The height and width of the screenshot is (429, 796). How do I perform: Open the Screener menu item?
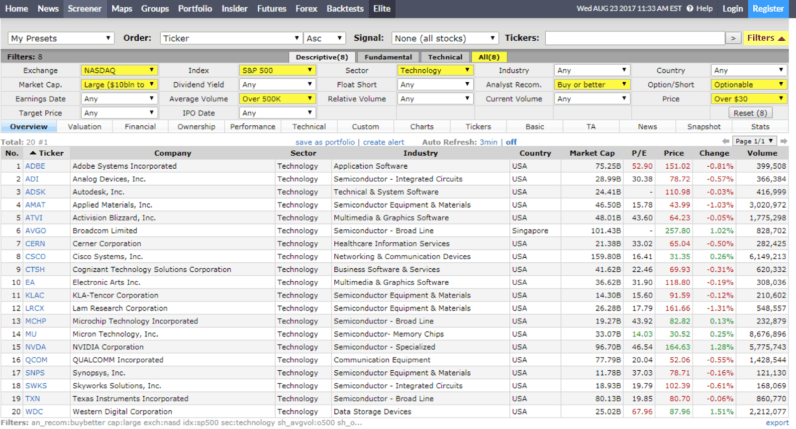(85, 9)
